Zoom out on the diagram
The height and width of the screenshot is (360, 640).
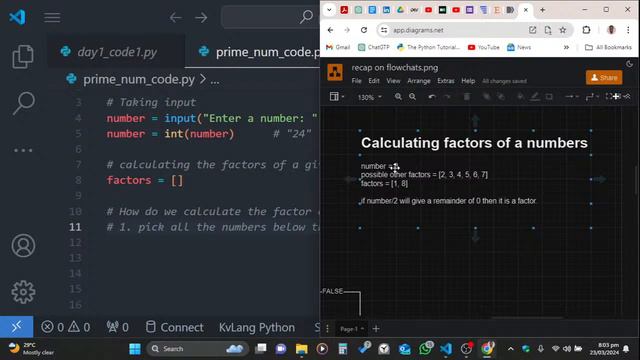(413, 97)
